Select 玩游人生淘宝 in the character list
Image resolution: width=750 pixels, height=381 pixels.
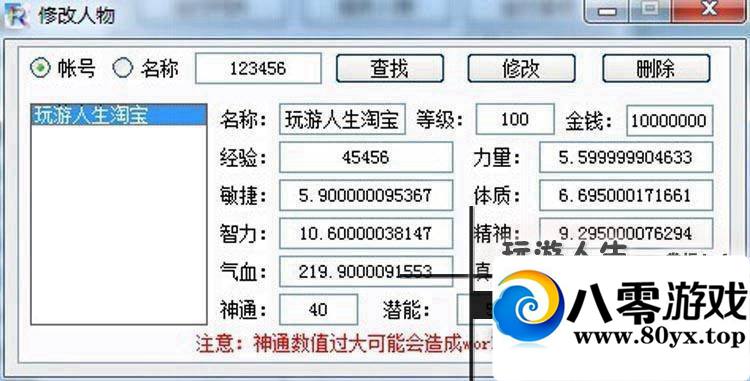[x=119, y=115]
